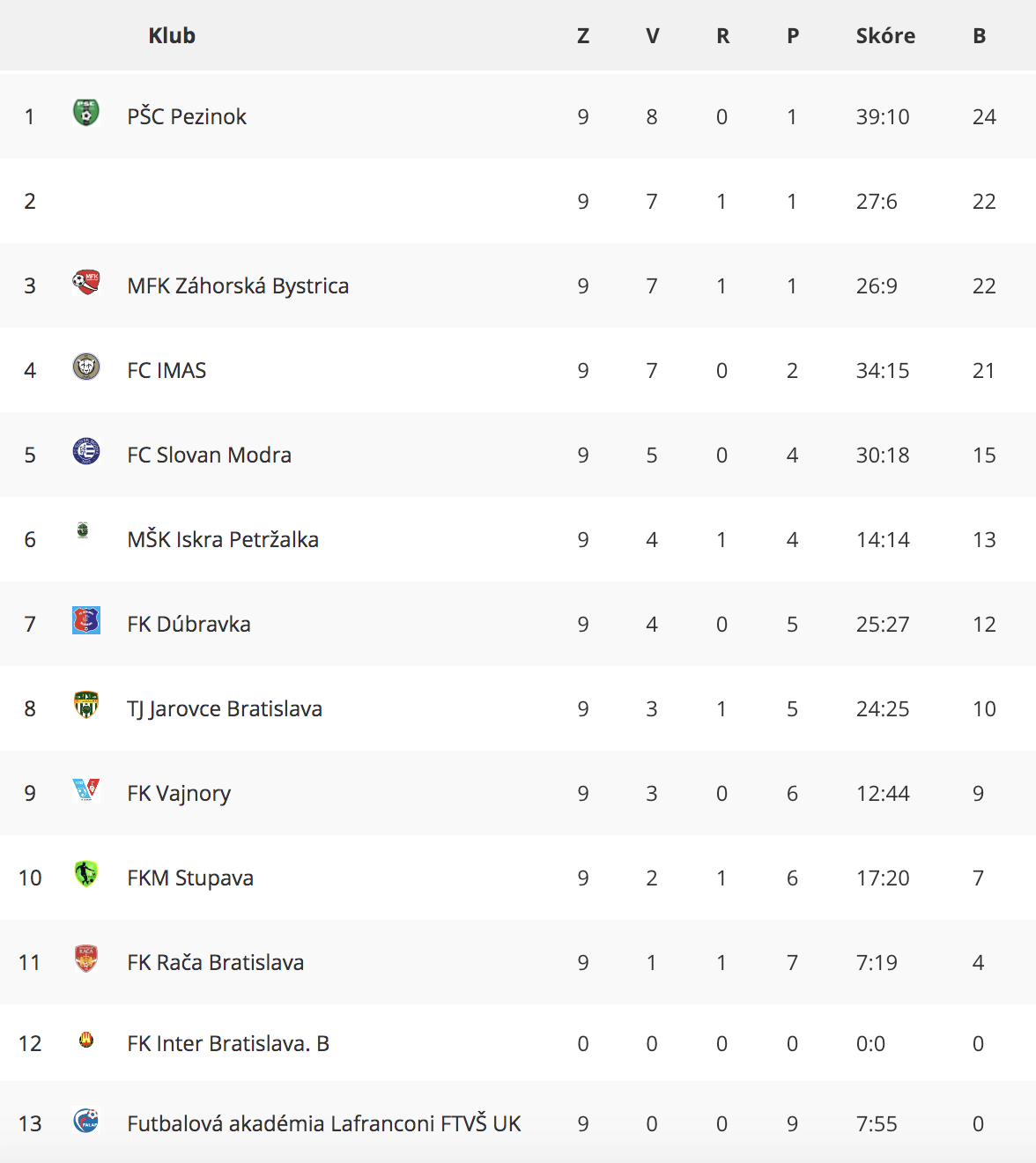Open the FKM Stupava green crest
The height and width of the screenshot is (1163, 1036).
click(86, 874)
